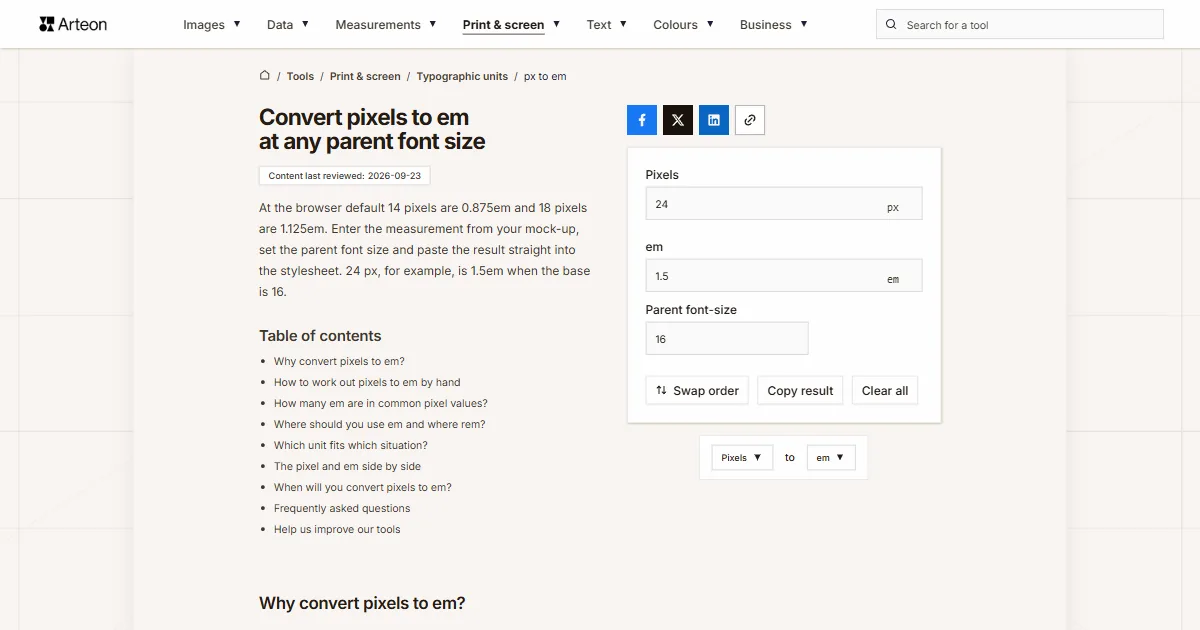Open the source unit Pixels dropdown

742,457
